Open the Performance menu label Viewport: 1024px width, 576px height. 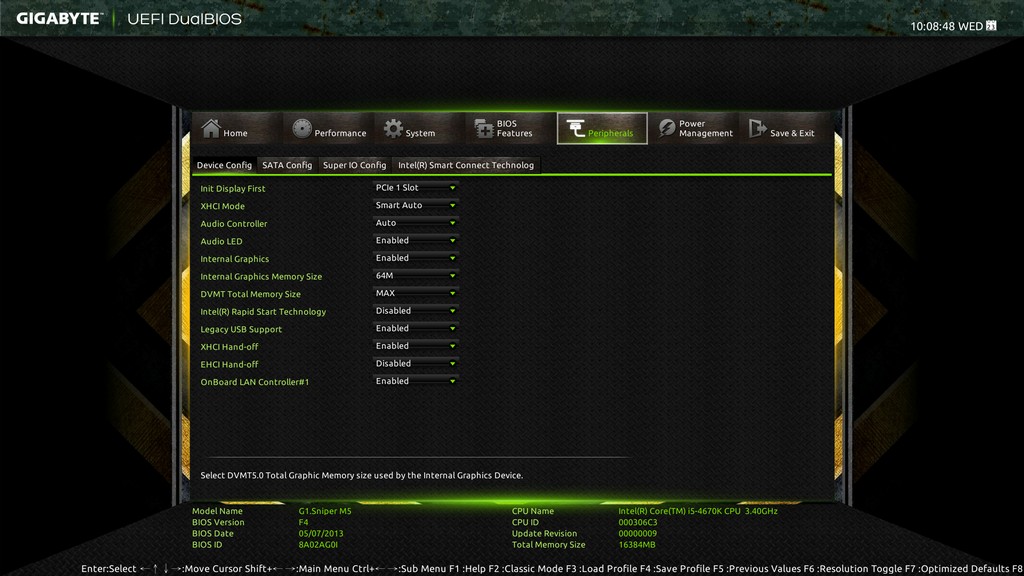click(x=340, y=133)
